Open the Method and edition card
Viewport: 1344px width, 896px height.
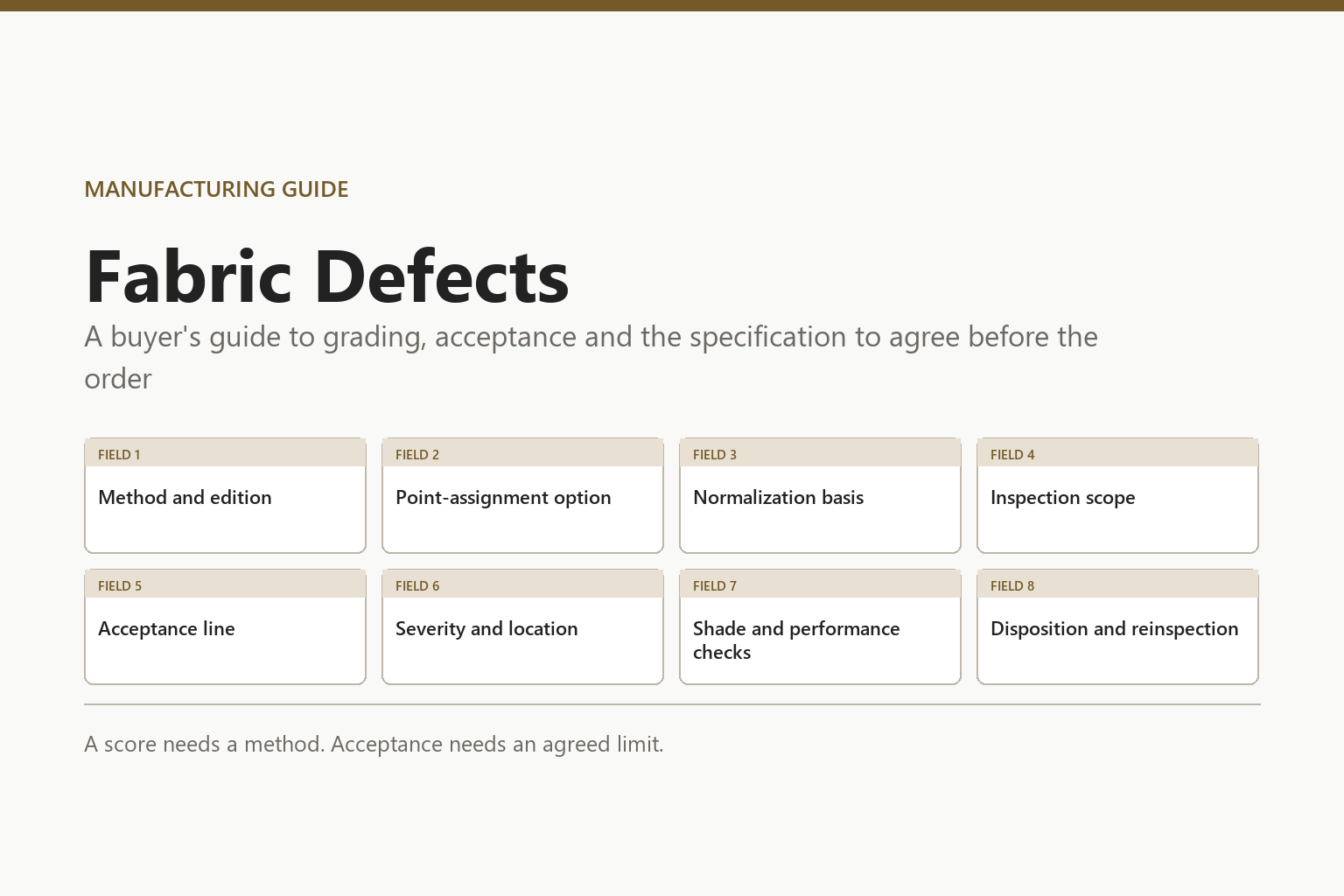pyautogui.click(x=225, y=495)
